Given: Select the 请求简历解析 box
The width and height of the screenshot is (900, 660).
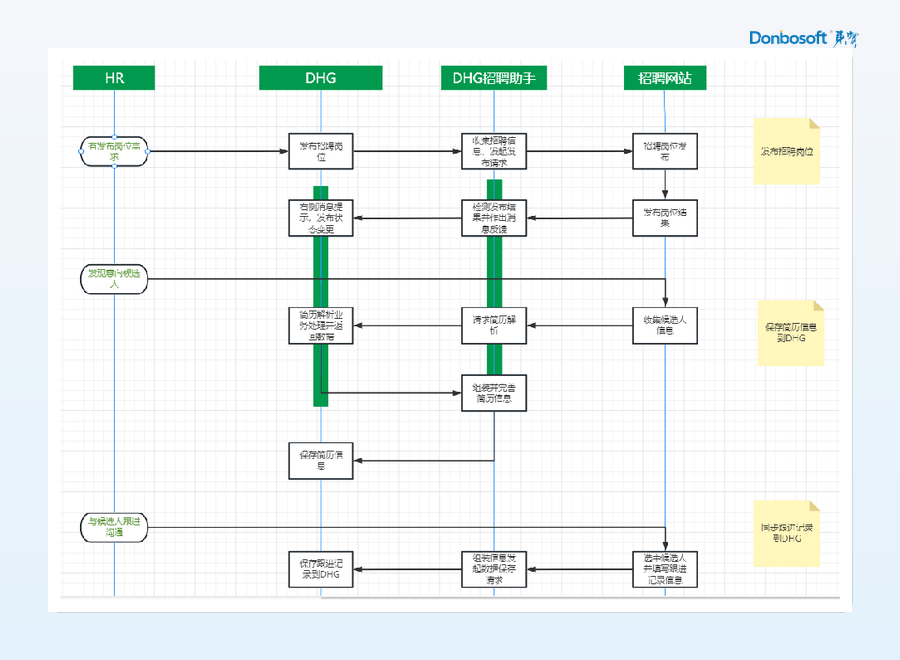Looking at the screenshot, I should [x=494, y=325].
